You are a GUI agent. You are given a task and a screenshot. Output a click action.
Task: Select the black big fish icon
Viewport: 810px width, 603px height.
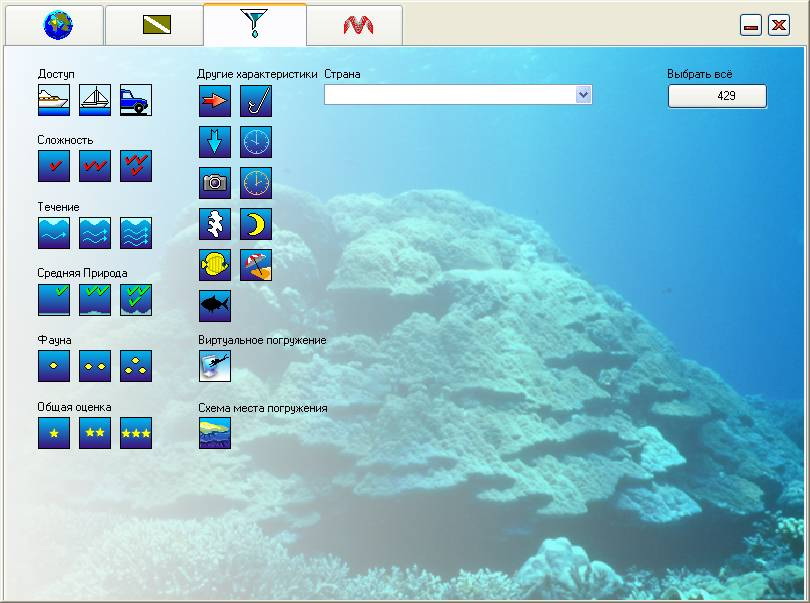(215, 306)
